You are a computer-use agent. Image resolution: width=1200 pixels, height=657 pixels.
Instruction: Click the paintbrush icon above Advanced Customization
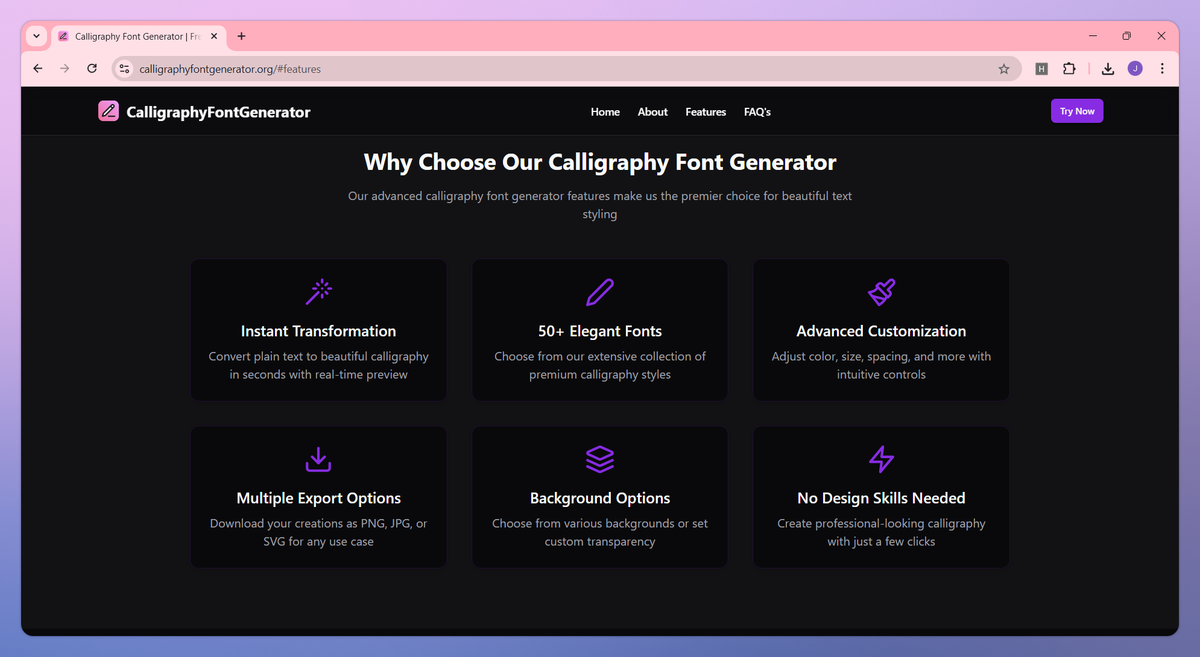(x=881, y=291)
